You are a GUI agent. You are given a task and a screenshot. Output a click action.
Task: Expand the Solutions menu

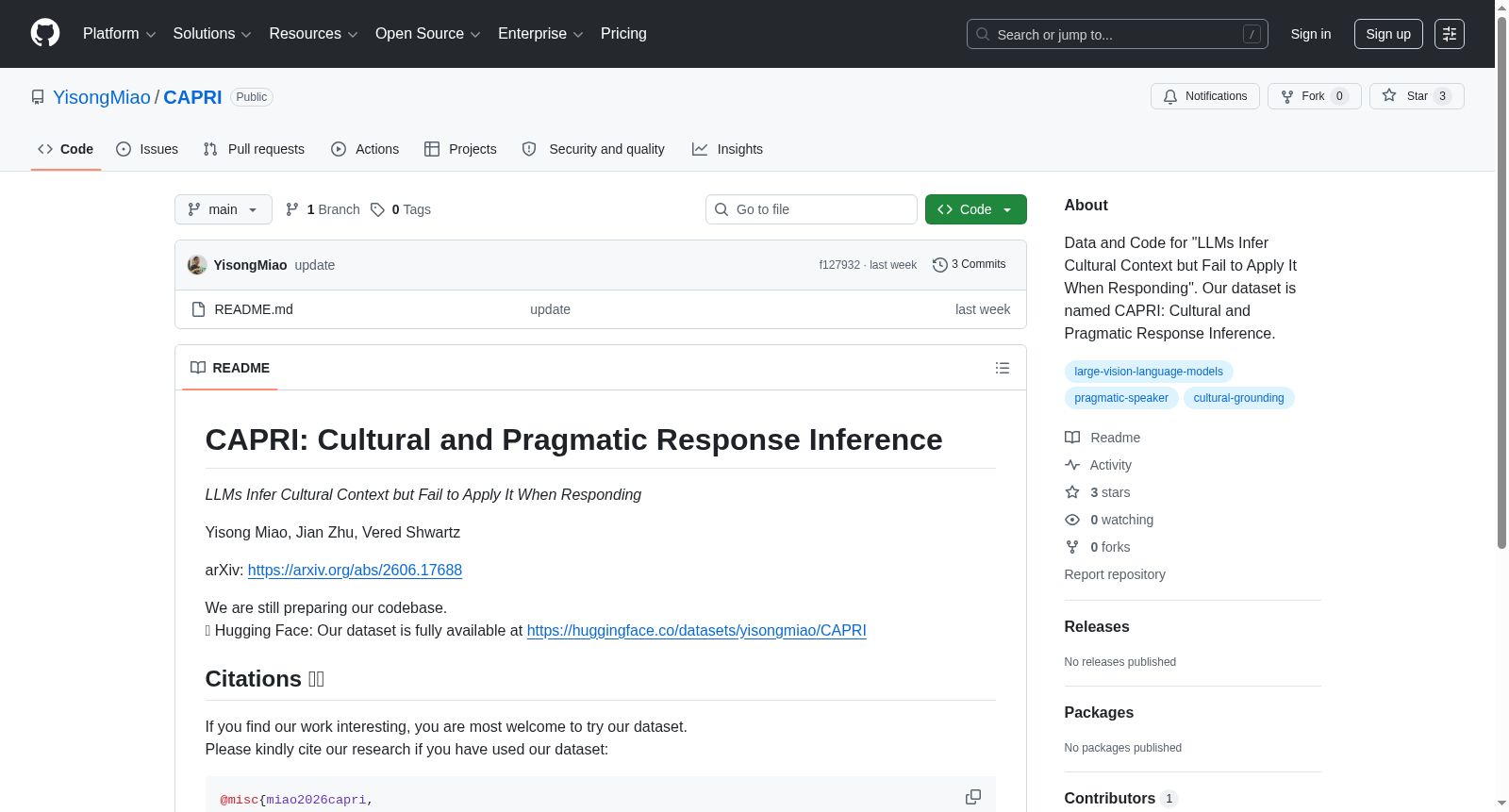coord(212,34)
